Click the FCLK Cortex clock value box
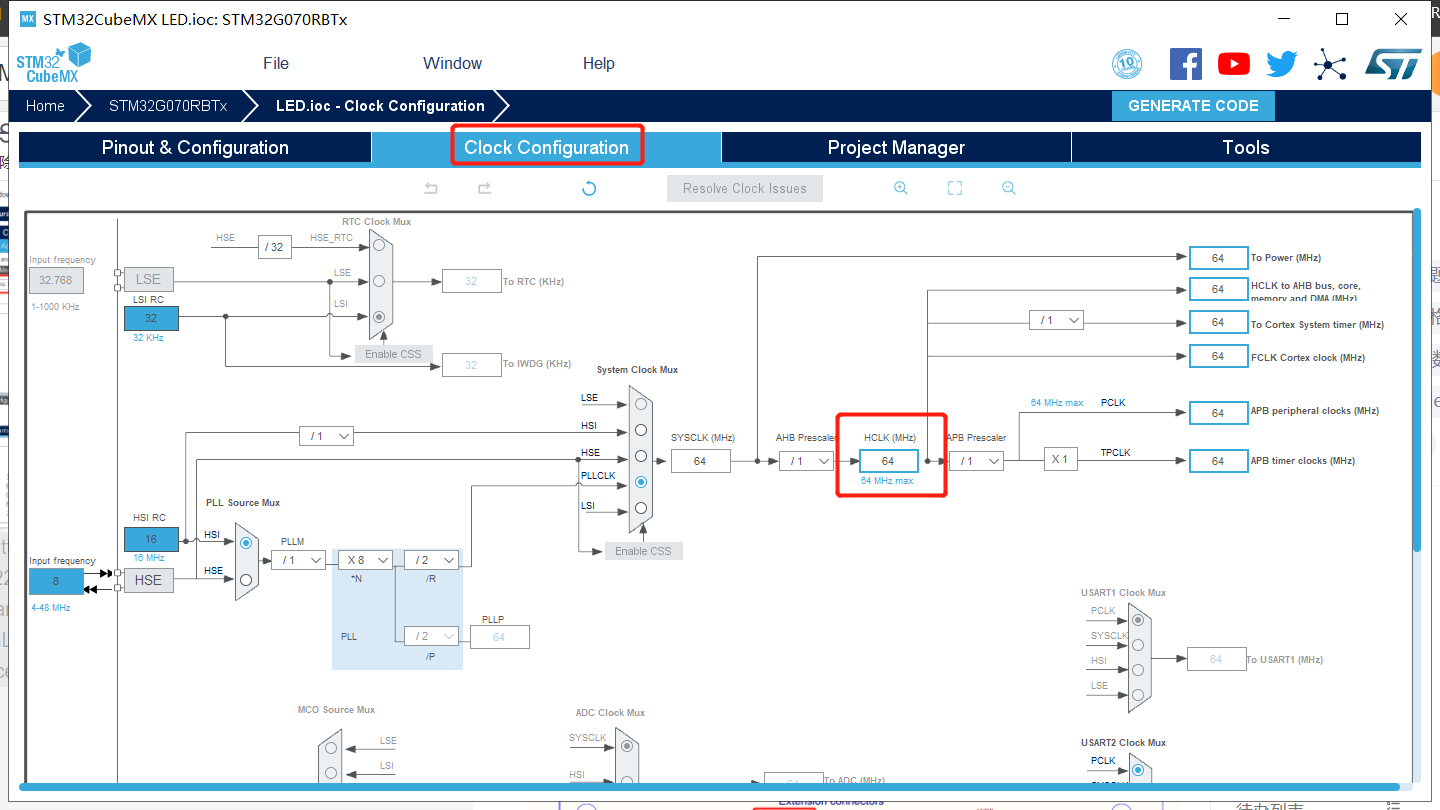 (x=1218, y=356)
